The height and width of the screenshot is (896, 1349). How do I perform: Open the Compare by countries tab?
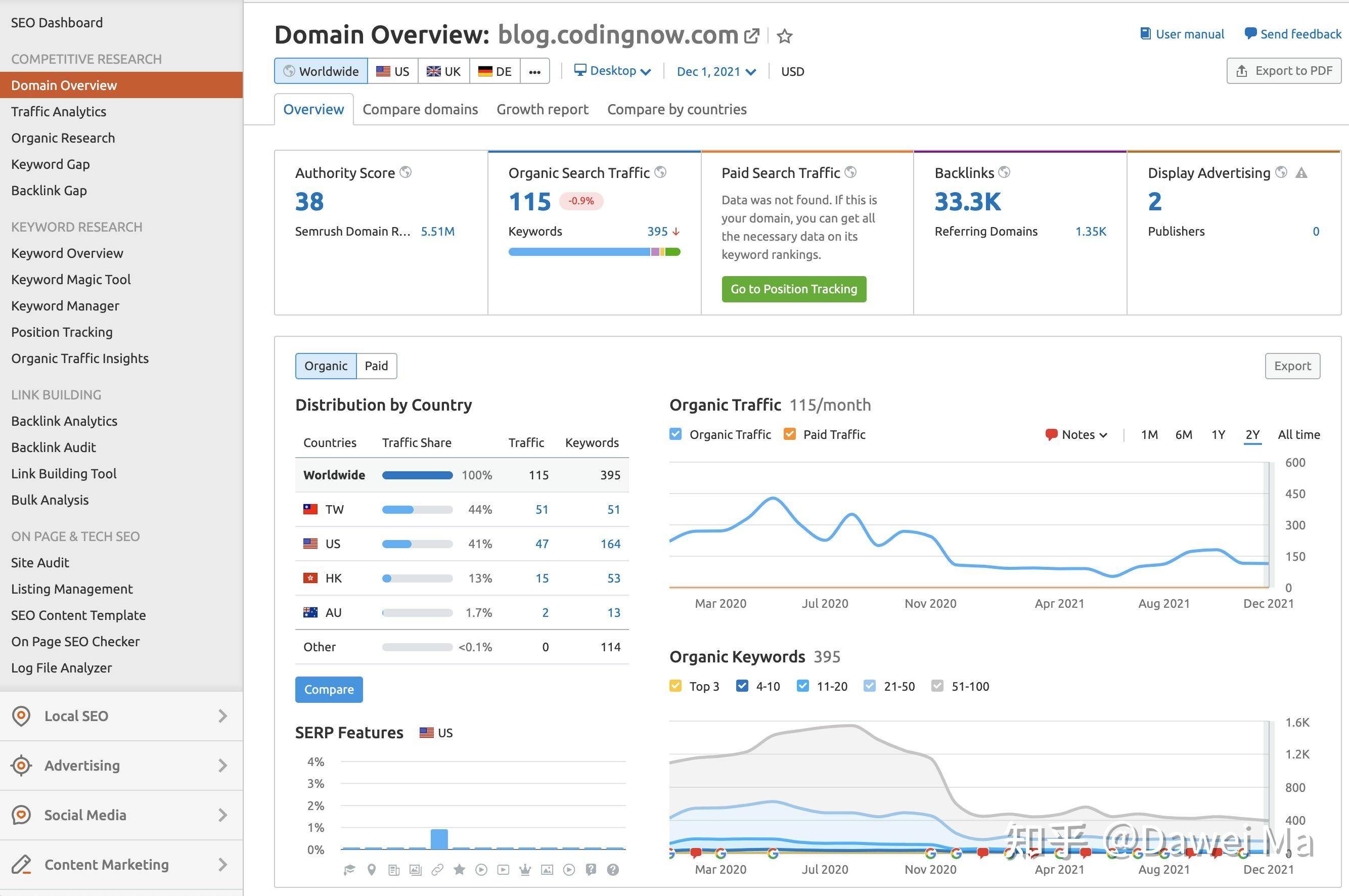coord(677,109)
